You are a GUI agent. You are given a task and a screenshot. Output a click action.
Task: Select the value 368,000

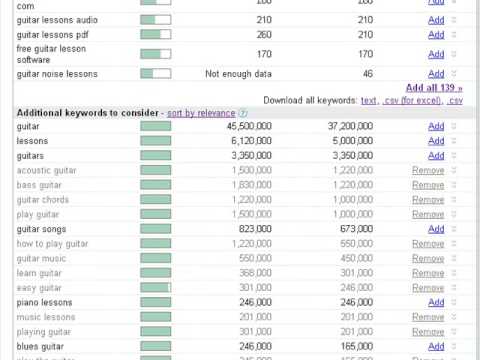point(255,273)
